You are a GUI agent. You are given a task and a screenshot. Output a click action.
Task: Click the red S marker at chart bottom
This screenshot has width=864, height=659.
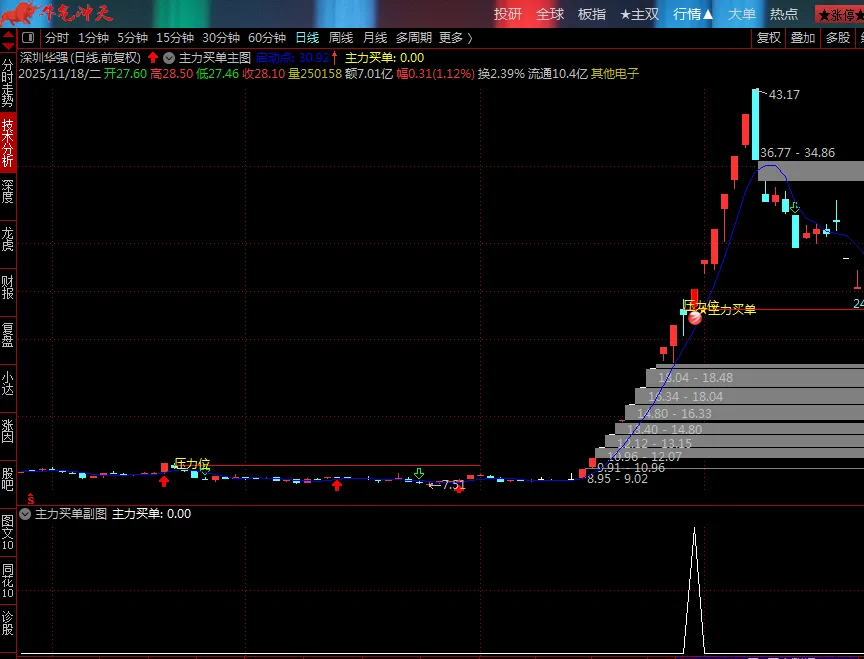pyautogui.click(x=31, y=498)
